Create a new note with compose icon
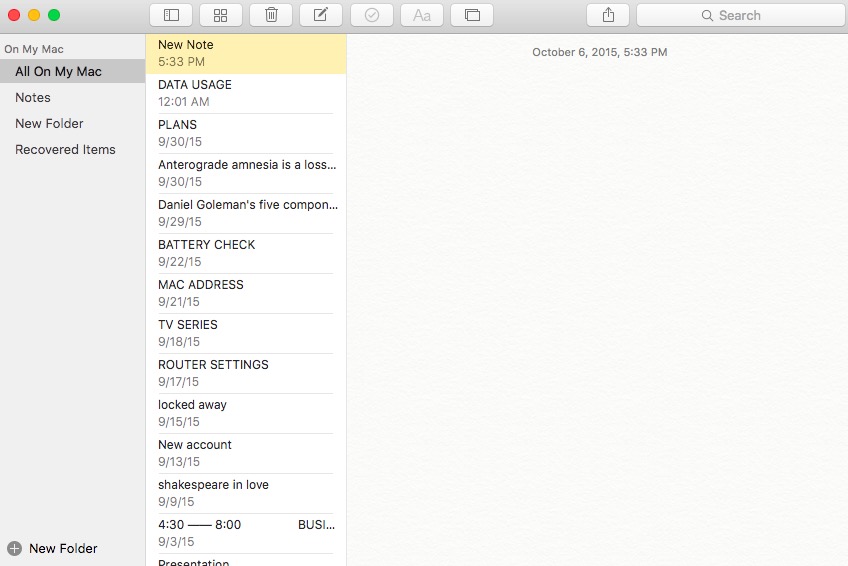The width and height of the screenshot is (848, 566). point(321,15)
